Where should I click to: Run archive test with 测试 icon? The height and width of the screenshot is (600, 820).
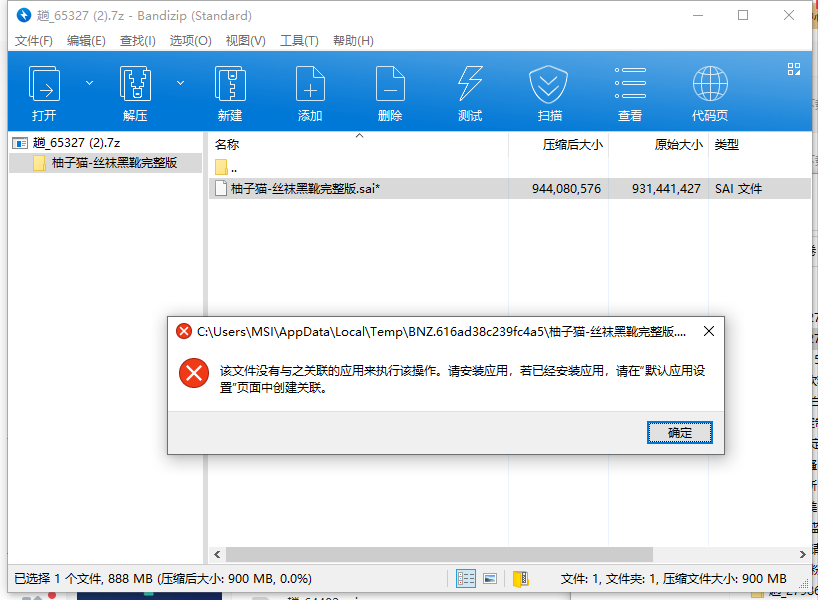coord(470,85)
